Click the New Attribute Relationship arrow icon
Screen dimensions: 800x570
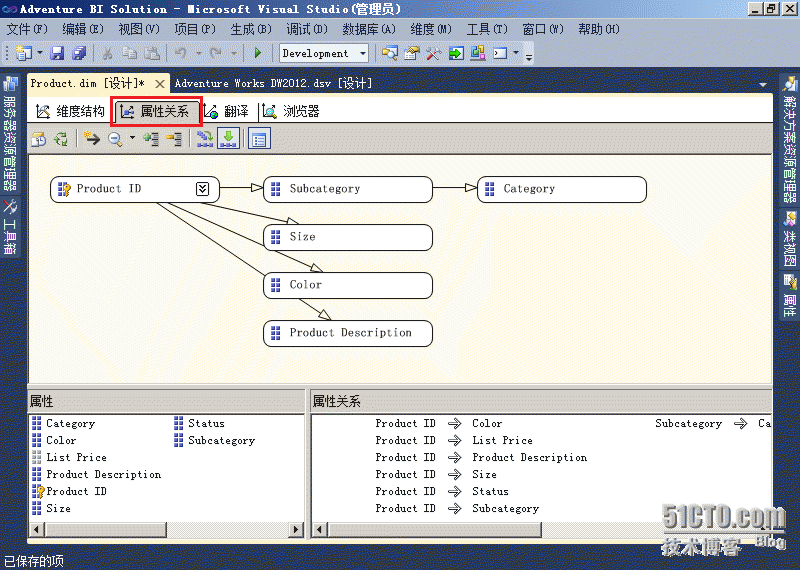[x=92, y=138]
